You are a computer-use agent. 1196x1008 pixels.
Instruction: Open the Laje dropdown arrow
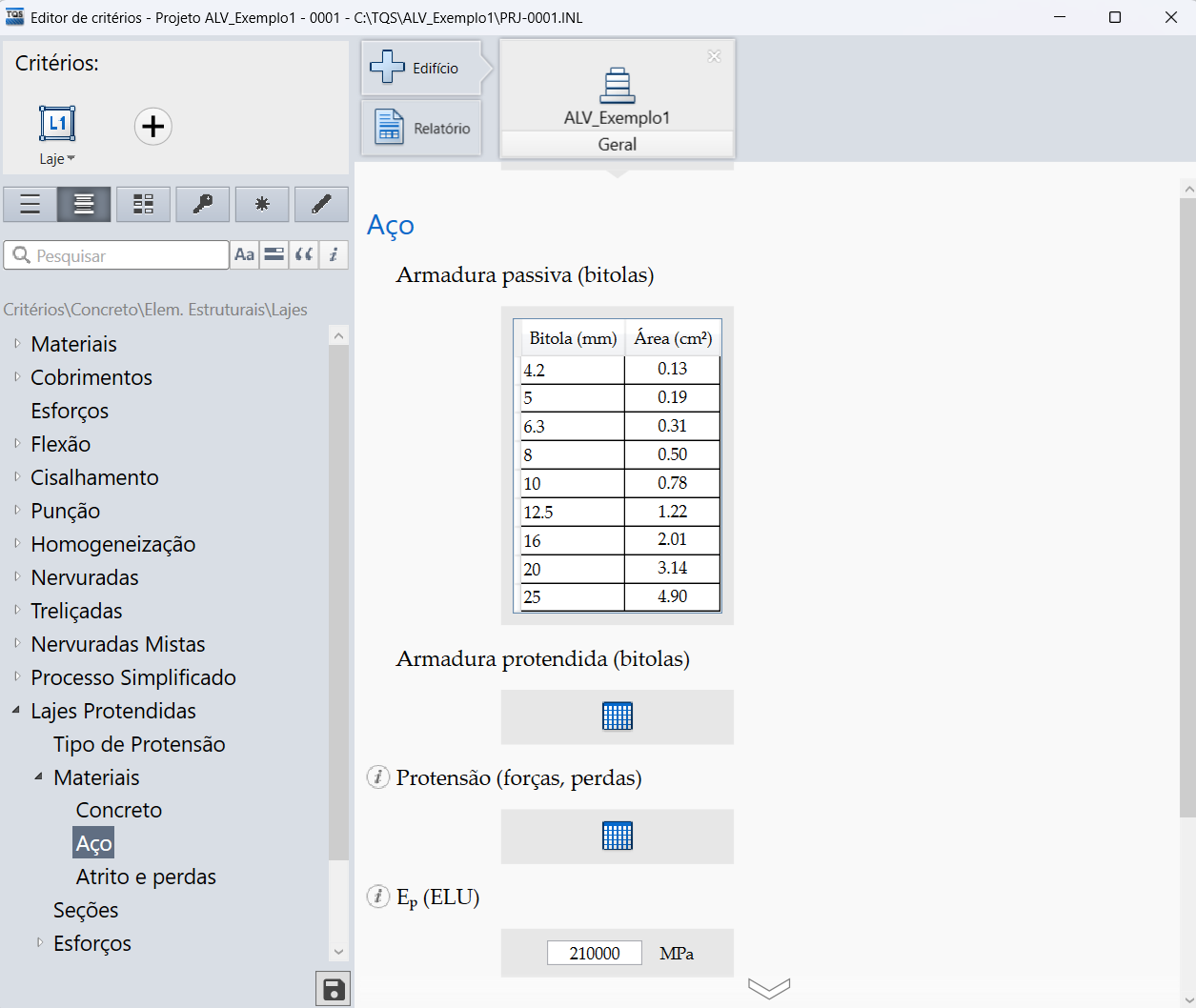[x=71, y=159]
